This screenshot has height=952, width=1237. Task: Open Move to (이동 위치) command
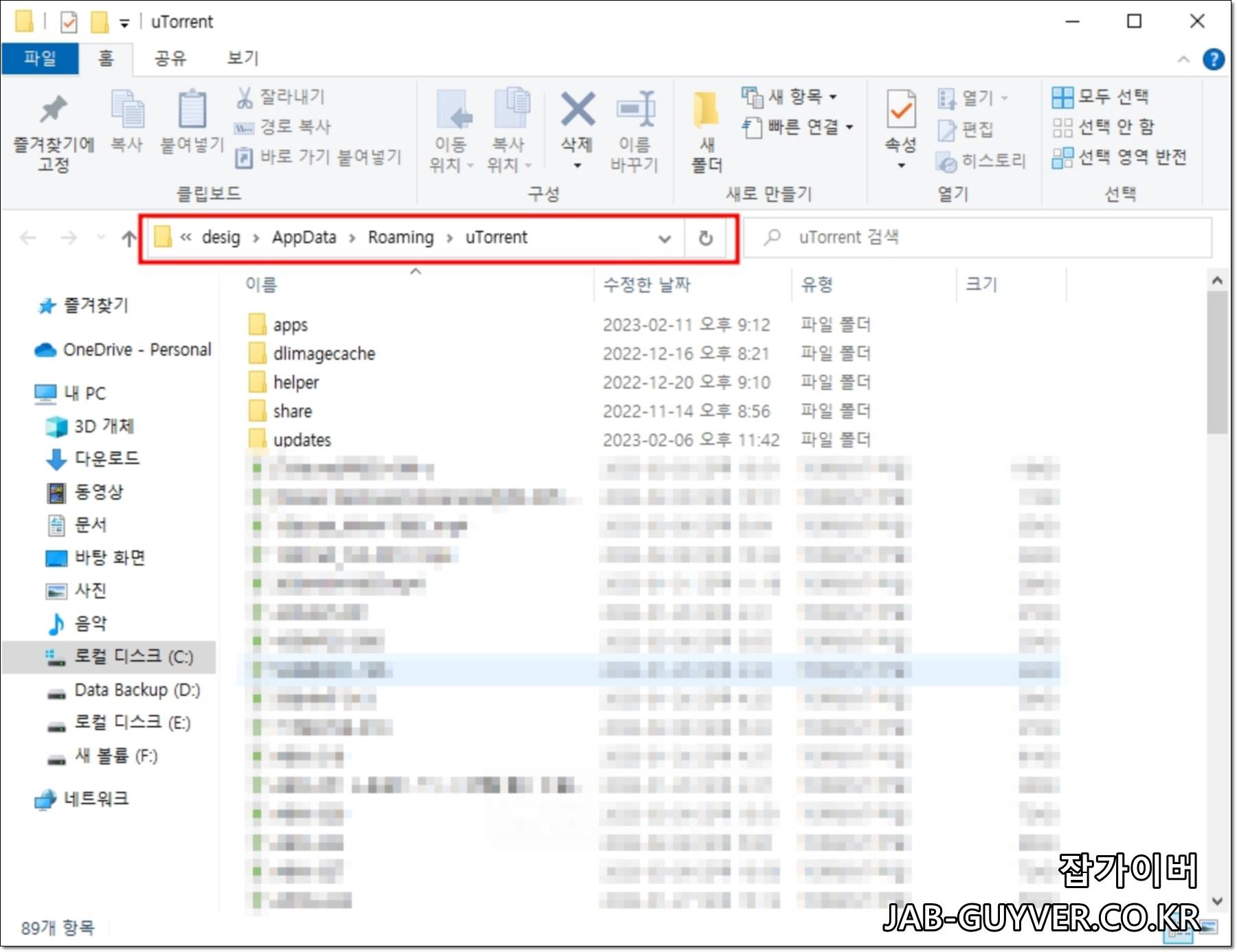[x=451, y=131]
